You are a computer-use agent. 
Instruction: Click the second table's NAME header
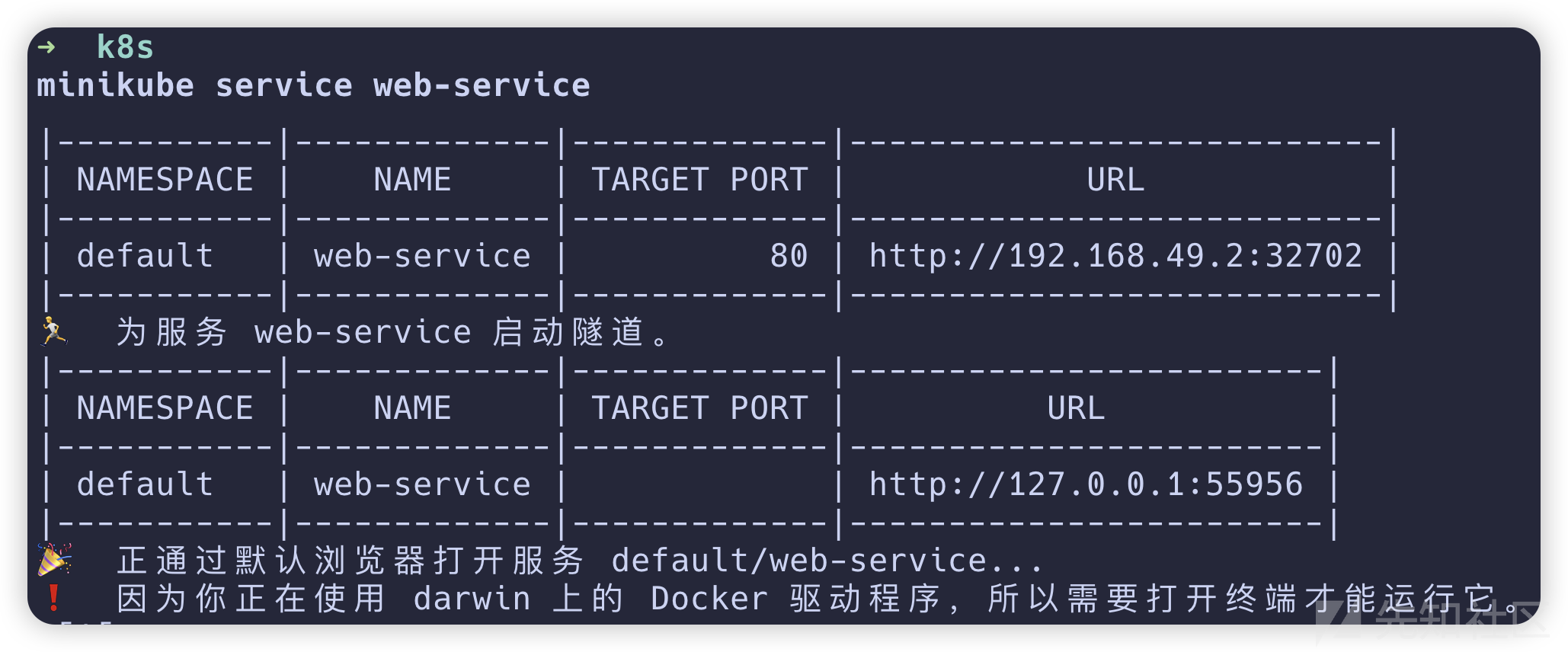click(412, 408)
